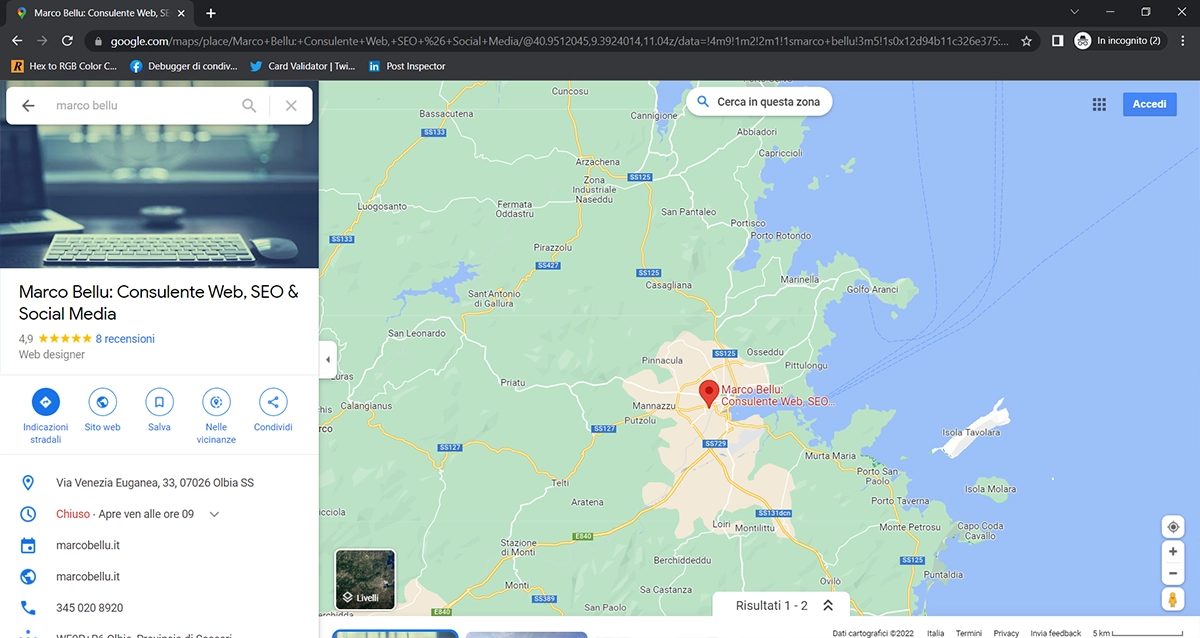This screenshot has width=1200, height=638.
Task: Go back in browser history
Action: (x=17, y=41)
